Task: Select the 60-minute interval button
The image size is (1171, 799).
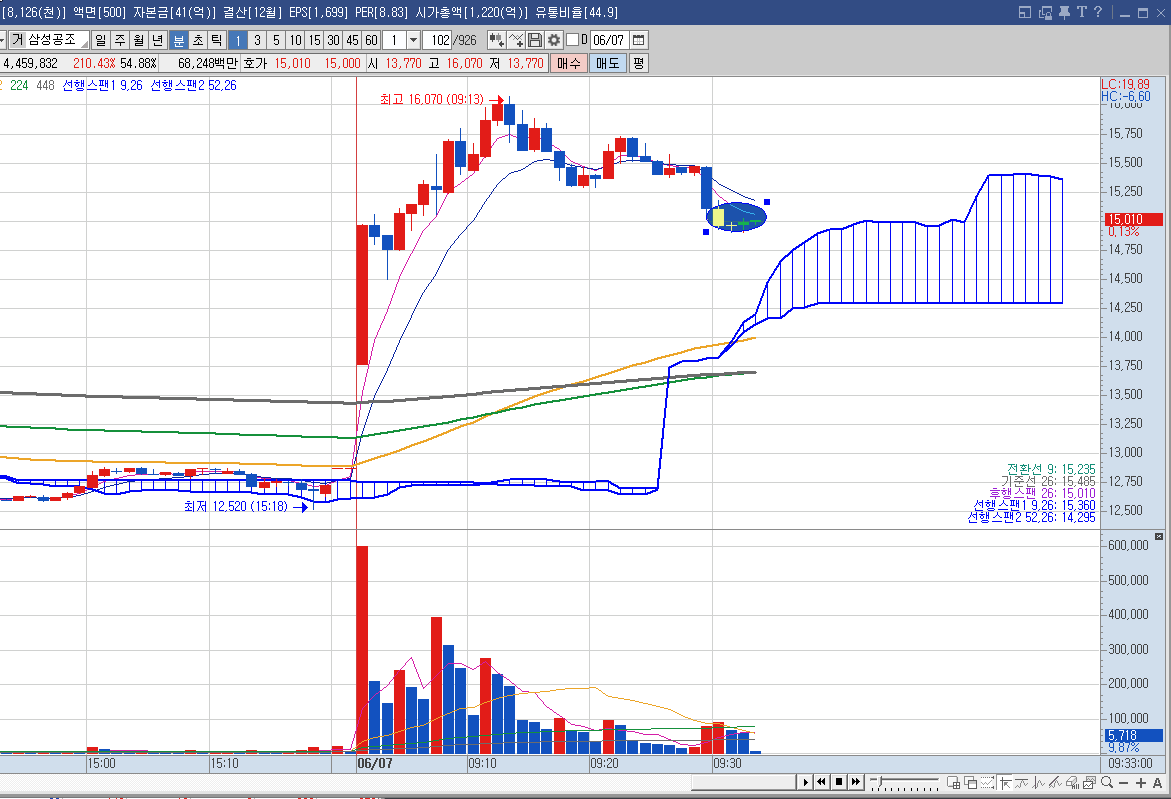Action: click(371, 40)
